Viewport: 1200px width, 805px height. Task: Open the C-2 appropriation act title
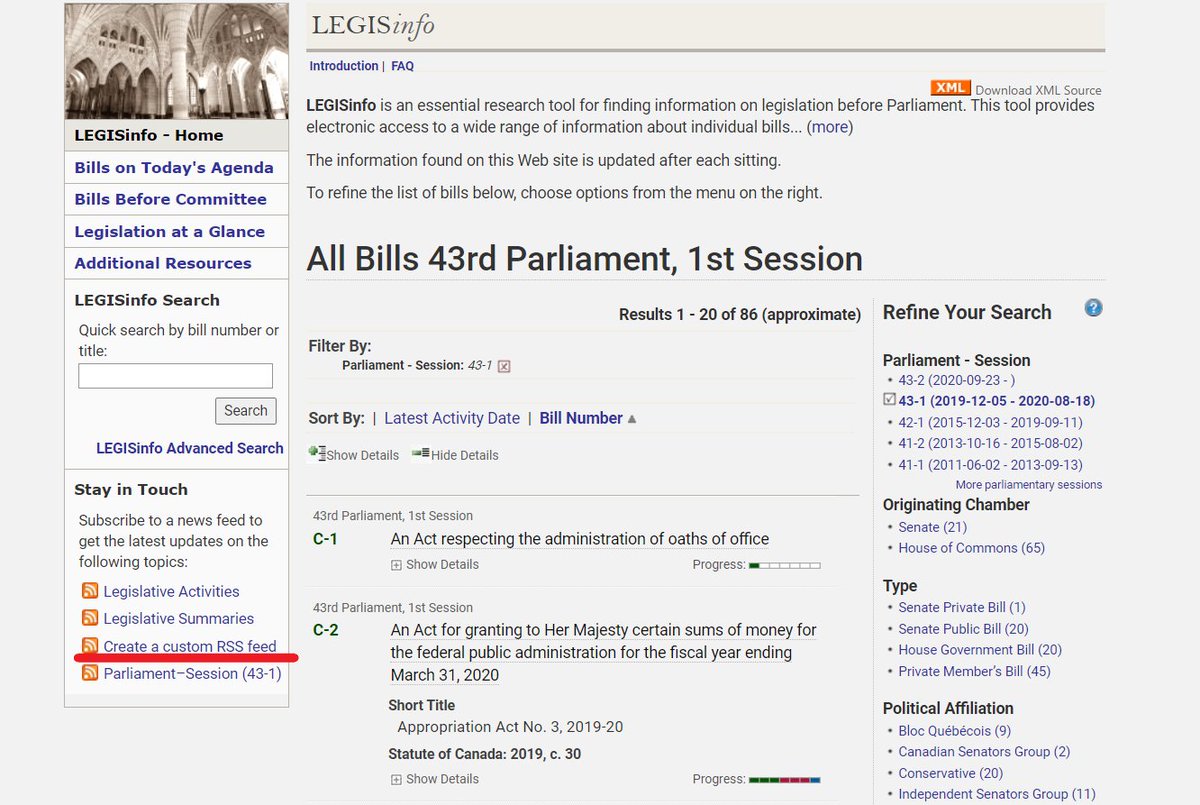coord(604,652)
